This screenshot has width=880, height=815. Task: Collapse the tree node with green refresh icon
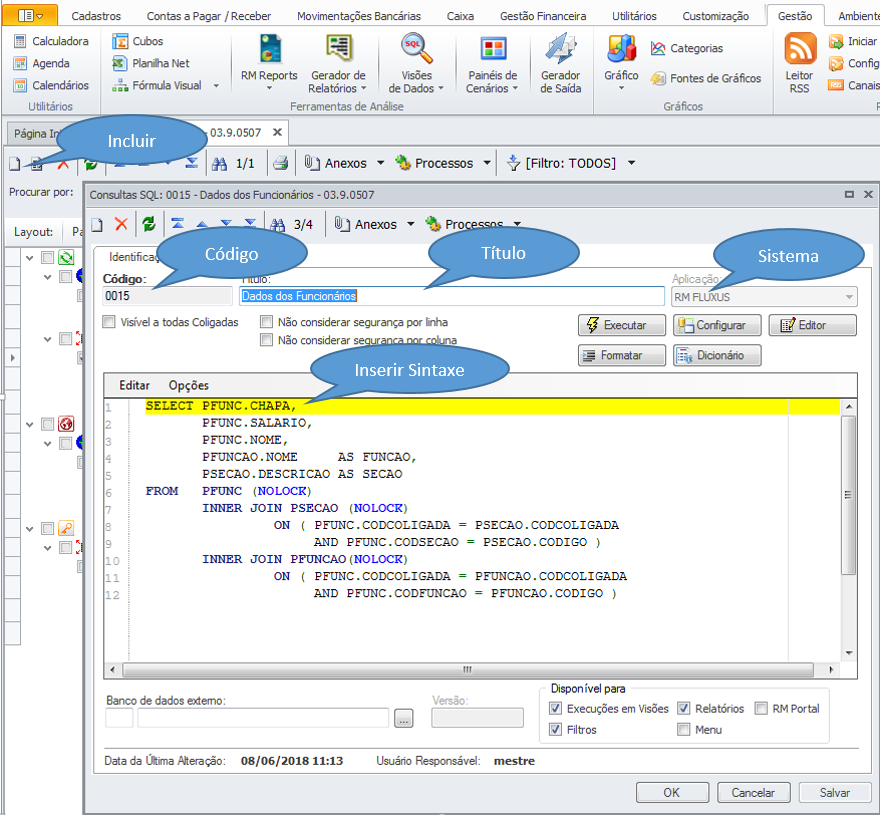30,258
